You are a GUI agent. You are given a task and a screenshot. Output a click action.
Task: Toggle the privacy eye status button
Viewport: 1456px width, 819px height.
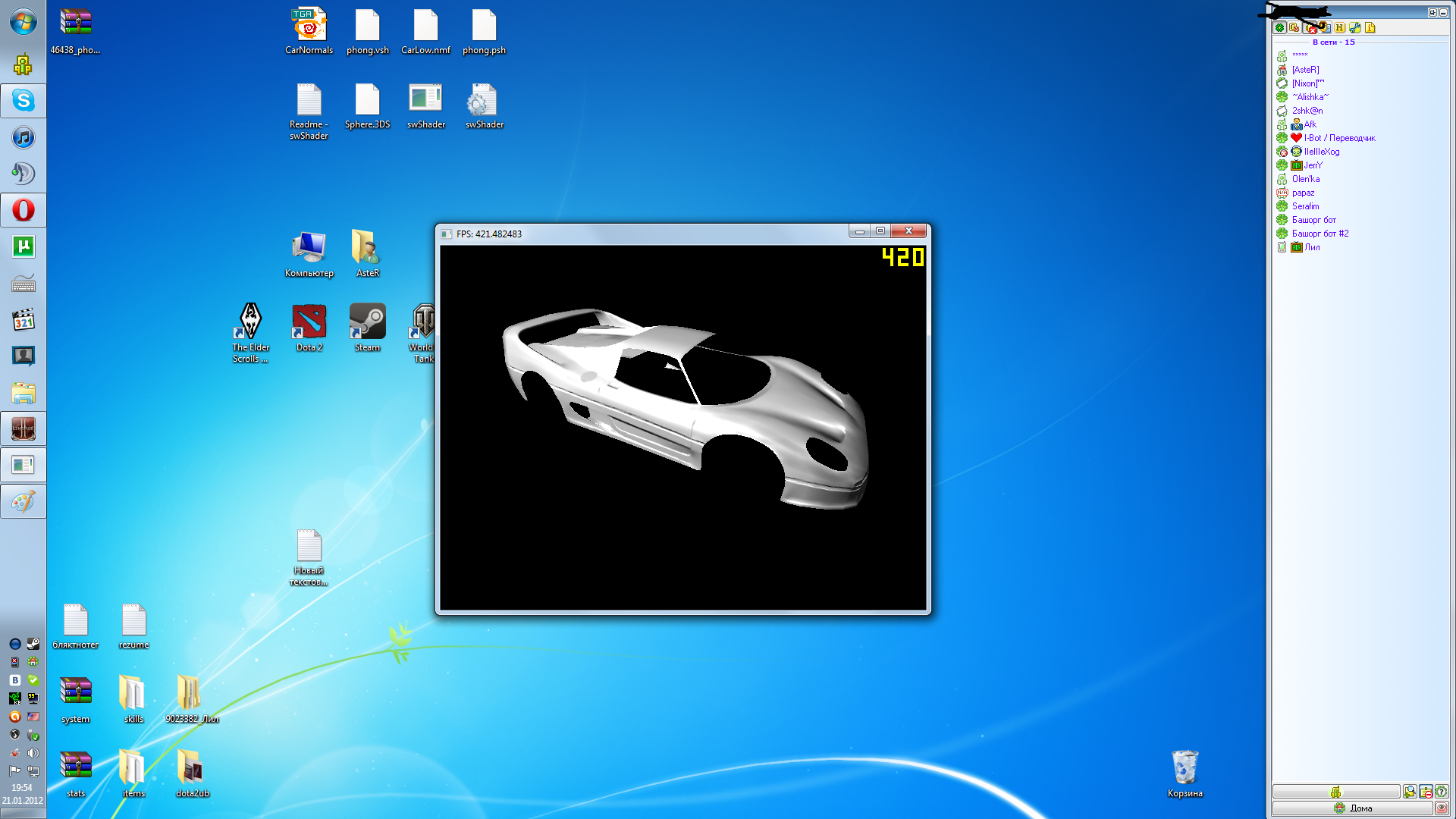(1442, 808)
